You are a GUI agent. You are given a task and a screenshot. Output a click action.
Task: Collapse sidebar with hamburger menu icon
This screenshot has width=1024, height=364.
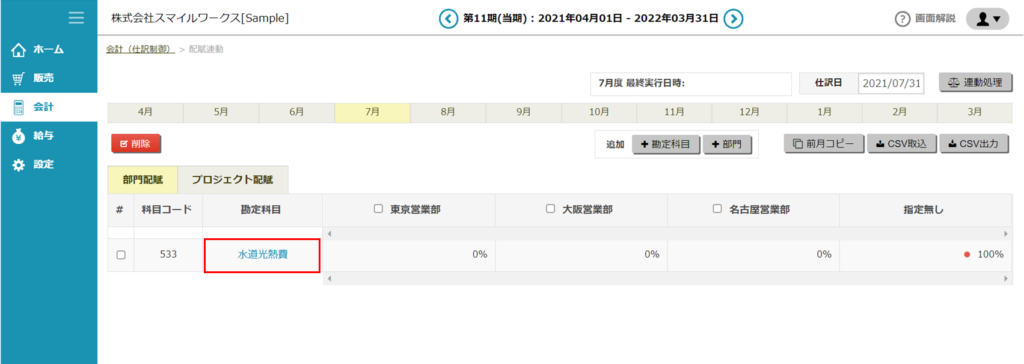click(76, 18)
